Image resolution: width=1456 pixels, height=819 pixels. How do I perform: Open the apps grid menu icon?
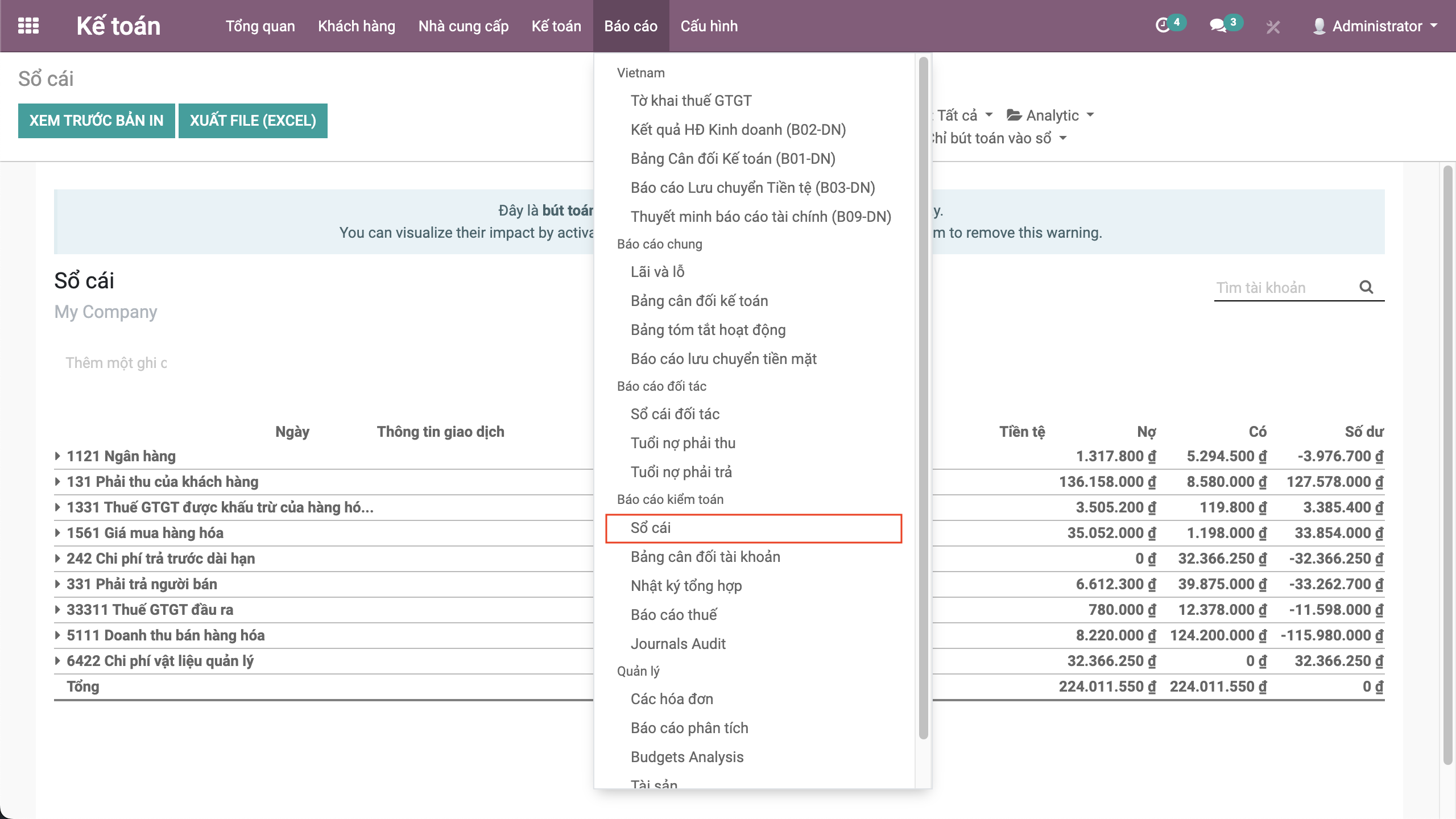pyautogui.click(x=28, y=26)
